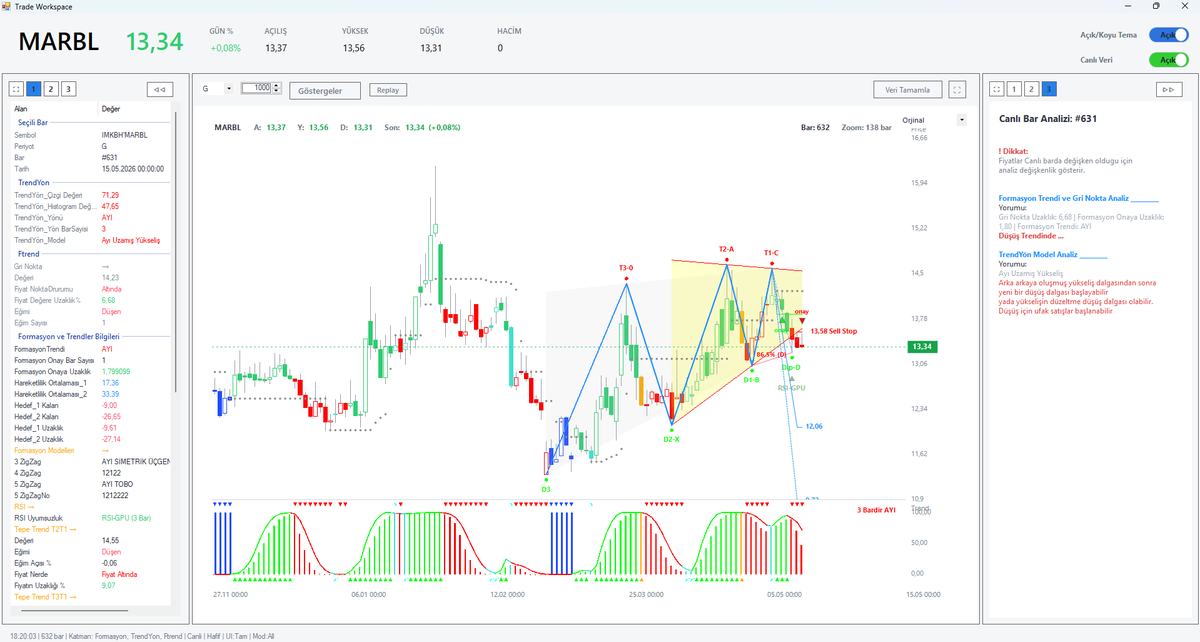
Task: Click the left panel vertical scrollbar
Action: (x=175, y=250)
